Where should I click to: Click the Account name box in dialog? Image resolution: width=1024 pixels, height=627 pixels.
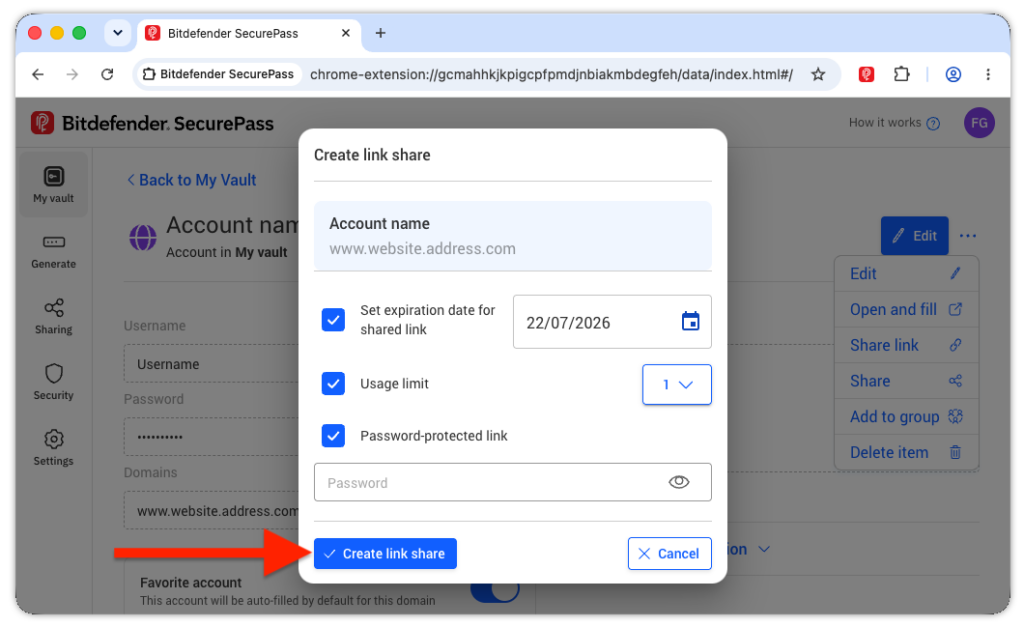(513, 236)
